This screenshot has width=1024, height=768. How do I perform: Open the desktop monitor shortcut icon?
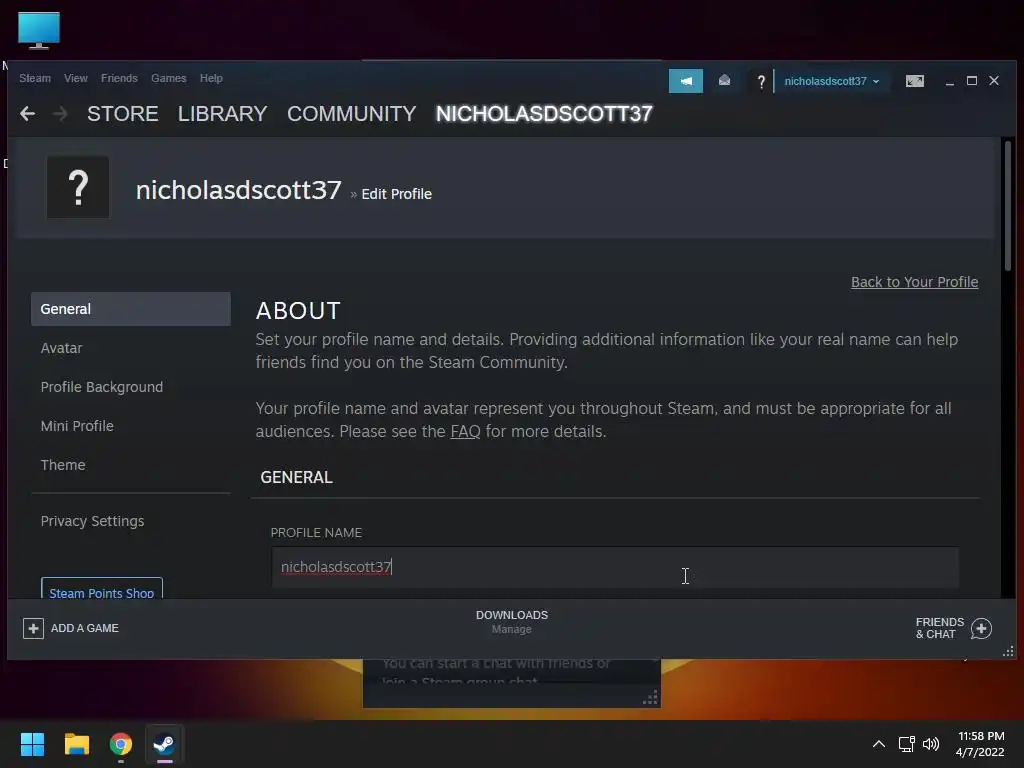39,30
